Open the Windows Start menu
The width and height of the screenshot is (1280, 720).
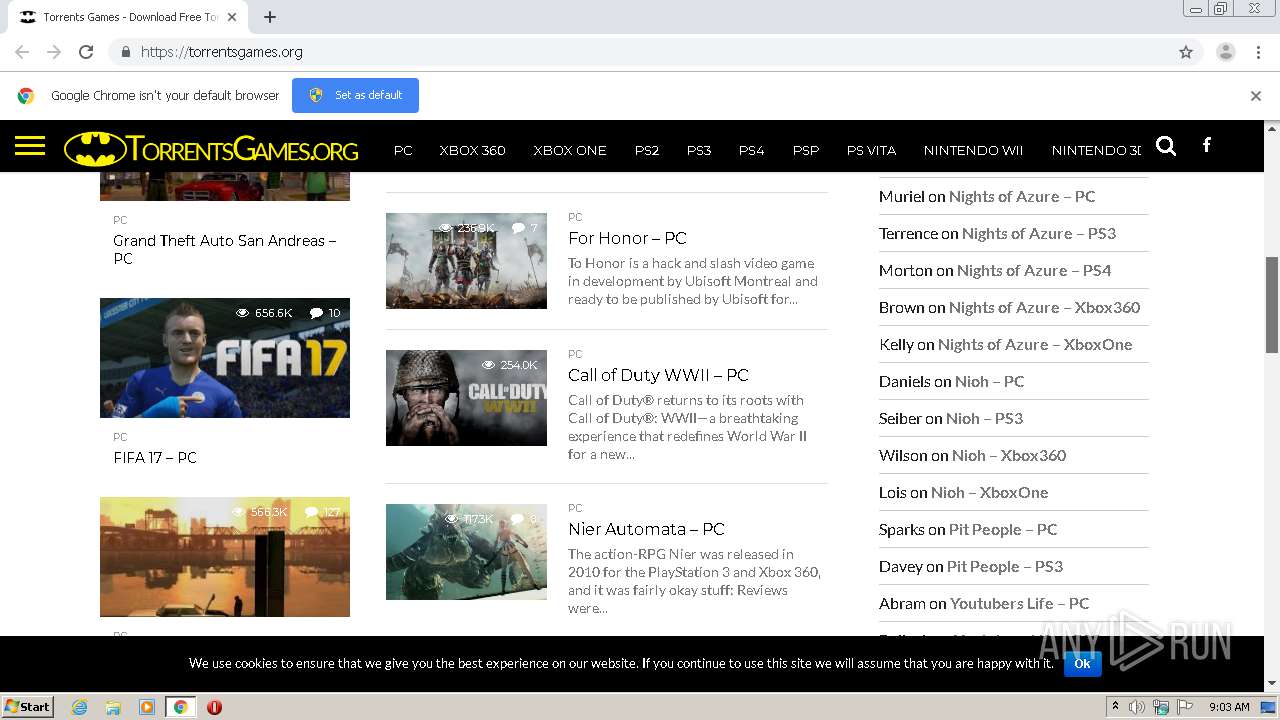(x=28, y=707)
